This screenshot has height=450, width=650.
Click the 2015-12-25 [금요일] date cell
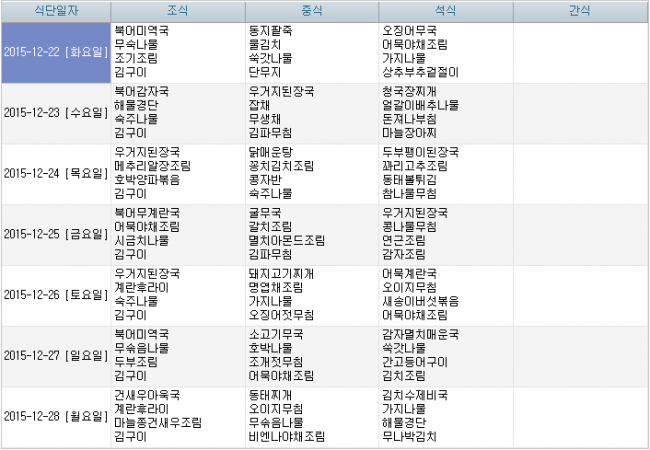click(55, 234)
